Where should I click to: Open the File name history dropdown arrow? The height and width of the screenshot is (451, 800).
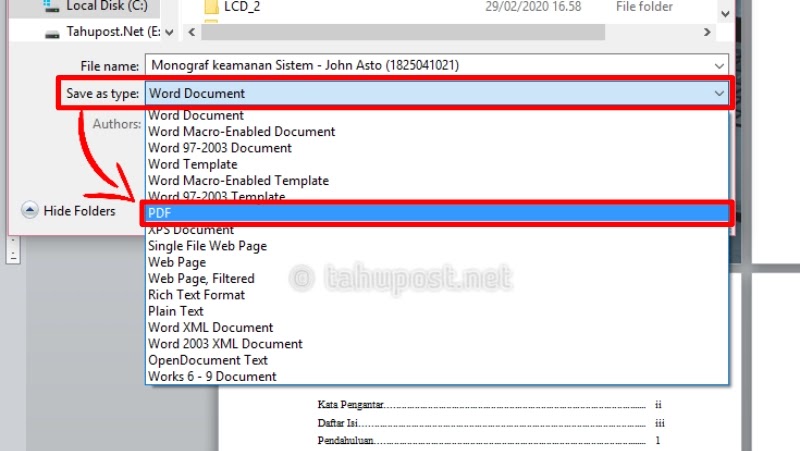[x=719, y=66]
